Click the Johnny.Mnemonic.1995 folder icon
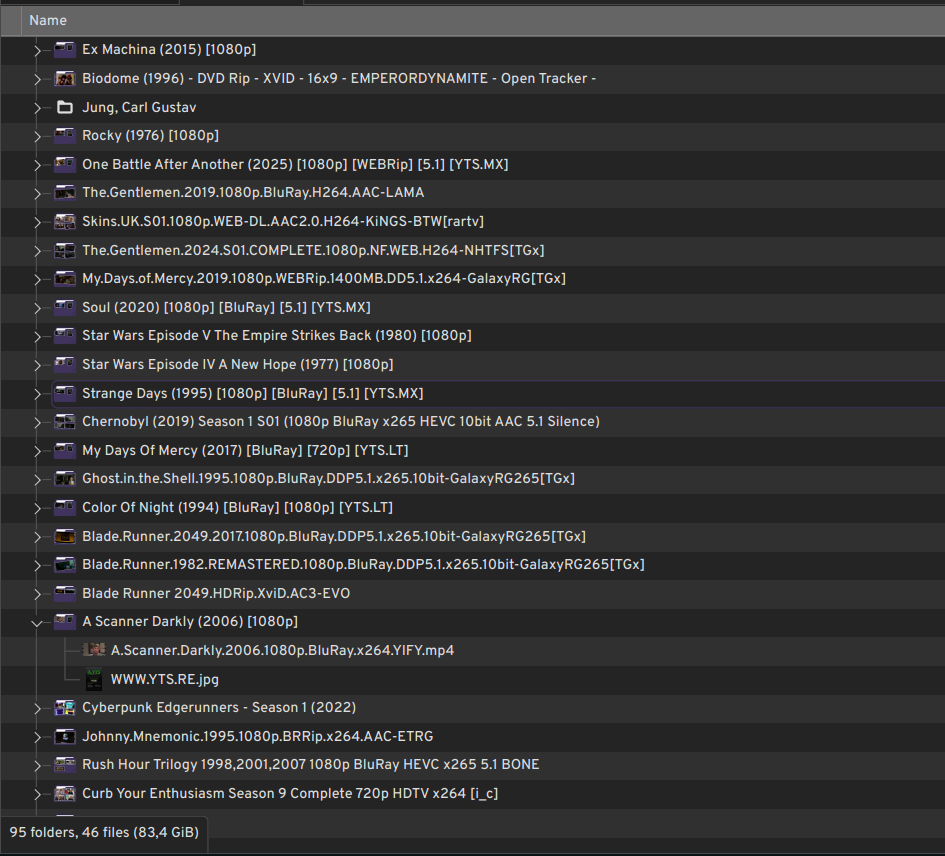Screen dimensions: 945x856 click(64, 736)
